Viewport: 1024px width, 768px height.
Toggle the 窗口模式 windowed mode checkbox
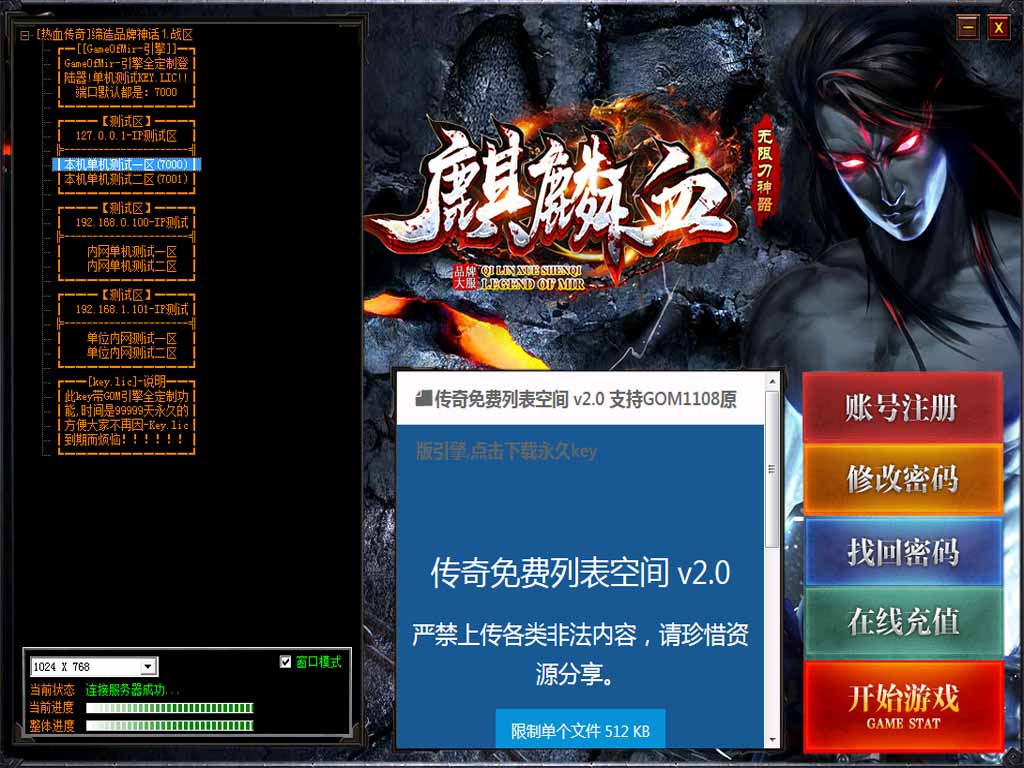(x=285, y=662)
